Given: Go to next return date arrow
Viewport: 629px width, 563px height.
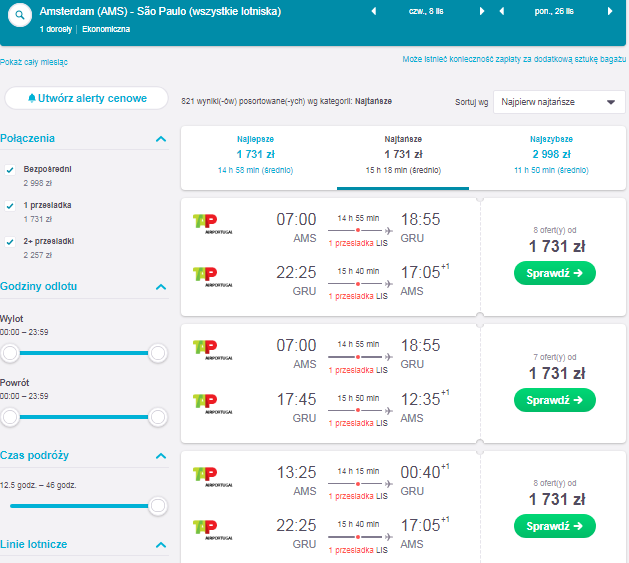Looking at the screenshot, I should [x=610, y=11].
